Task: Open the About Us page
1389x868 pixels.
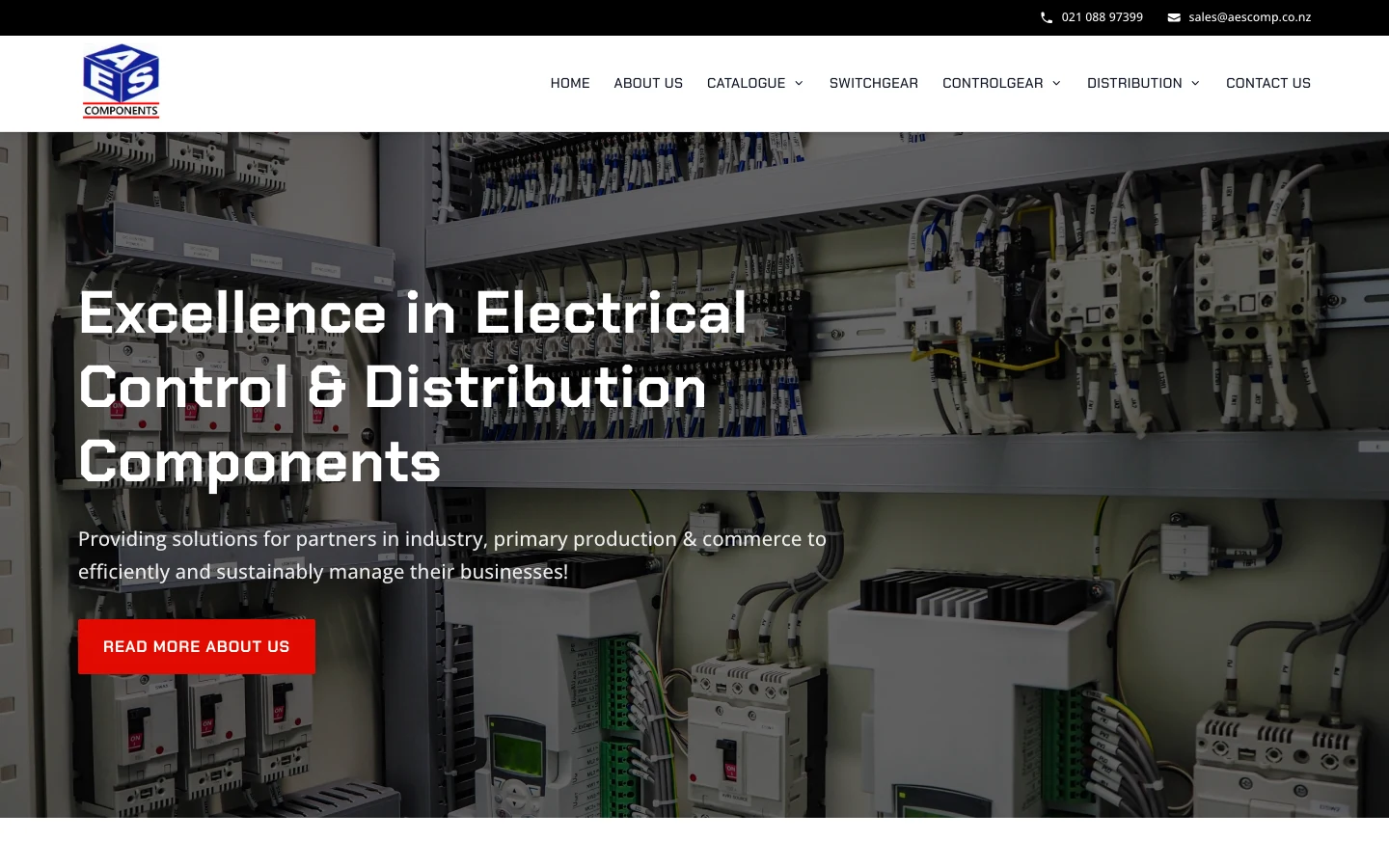Action: 648,83
